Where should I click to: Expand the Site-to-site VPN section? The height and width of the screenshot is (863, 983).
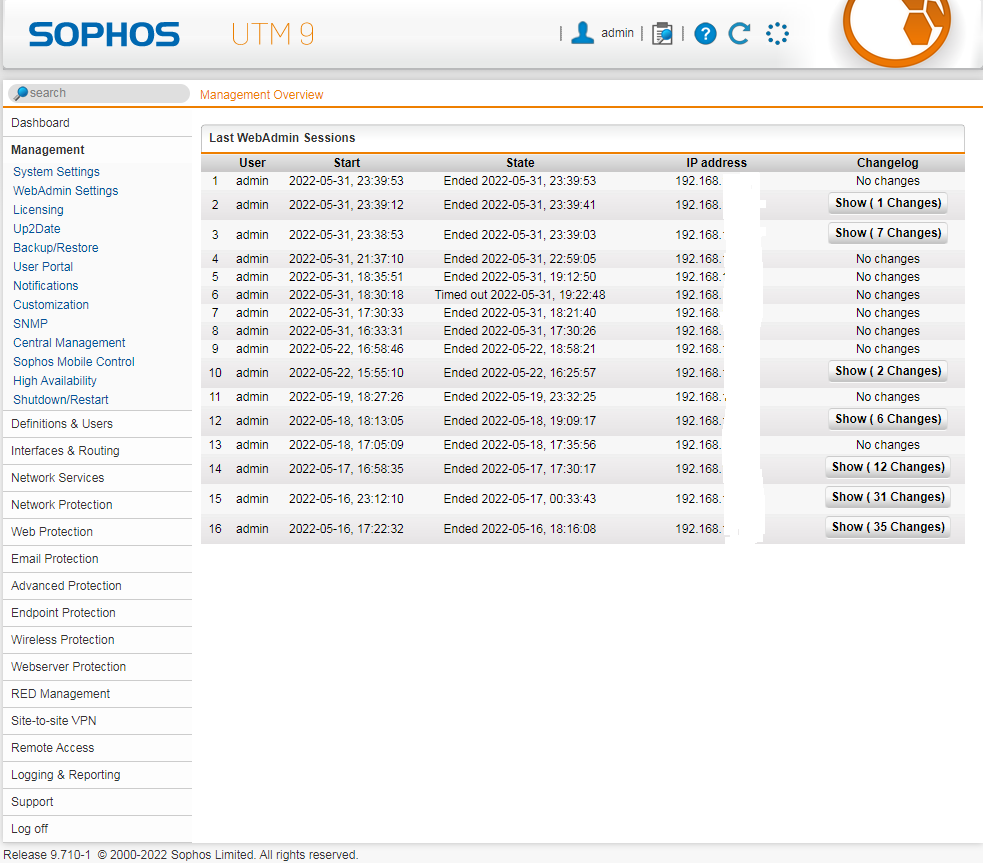coord(54,721)
